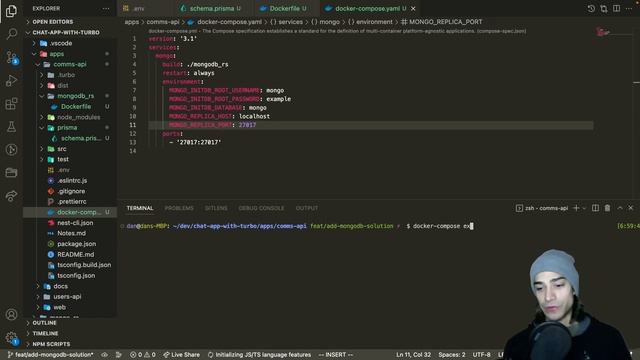Open Dockerfile in mongodb_rs folder
Screen dimensions: 640x360
[76, 107]
